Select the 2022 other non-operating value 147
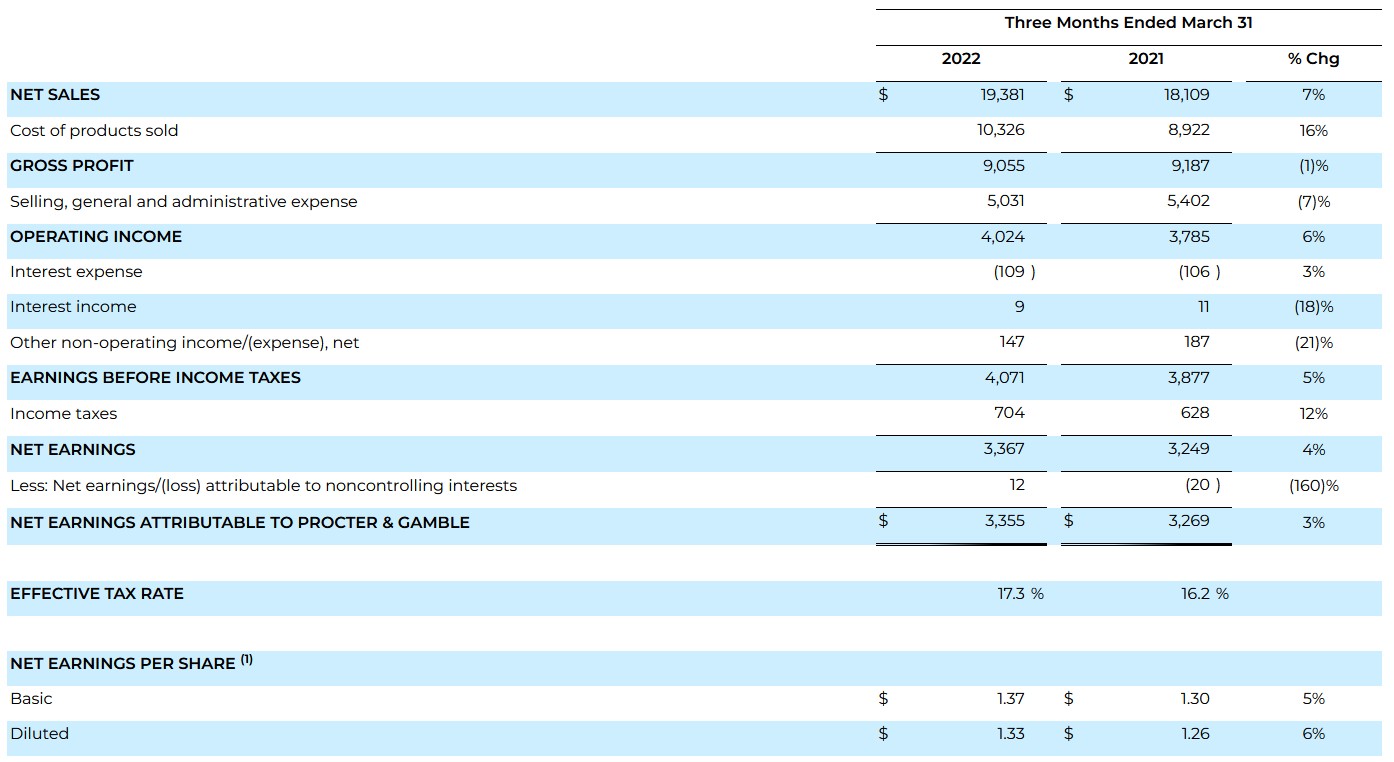The height and width of the screenshot is (762, 1394). tap(1012, 342)
